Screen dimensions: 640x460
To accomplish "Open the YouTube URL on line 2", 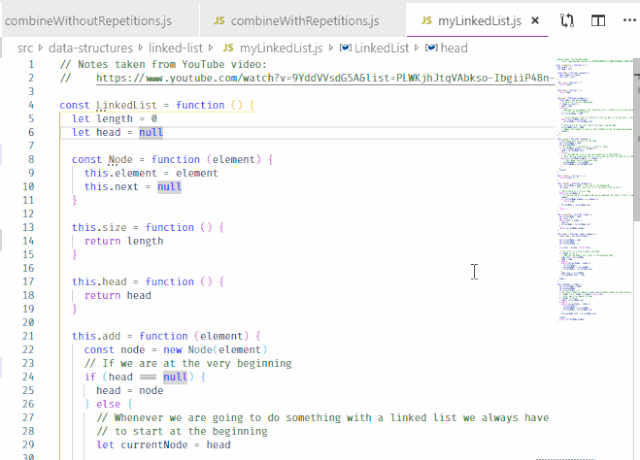I will pyautogui.click(x=325, y=78).
